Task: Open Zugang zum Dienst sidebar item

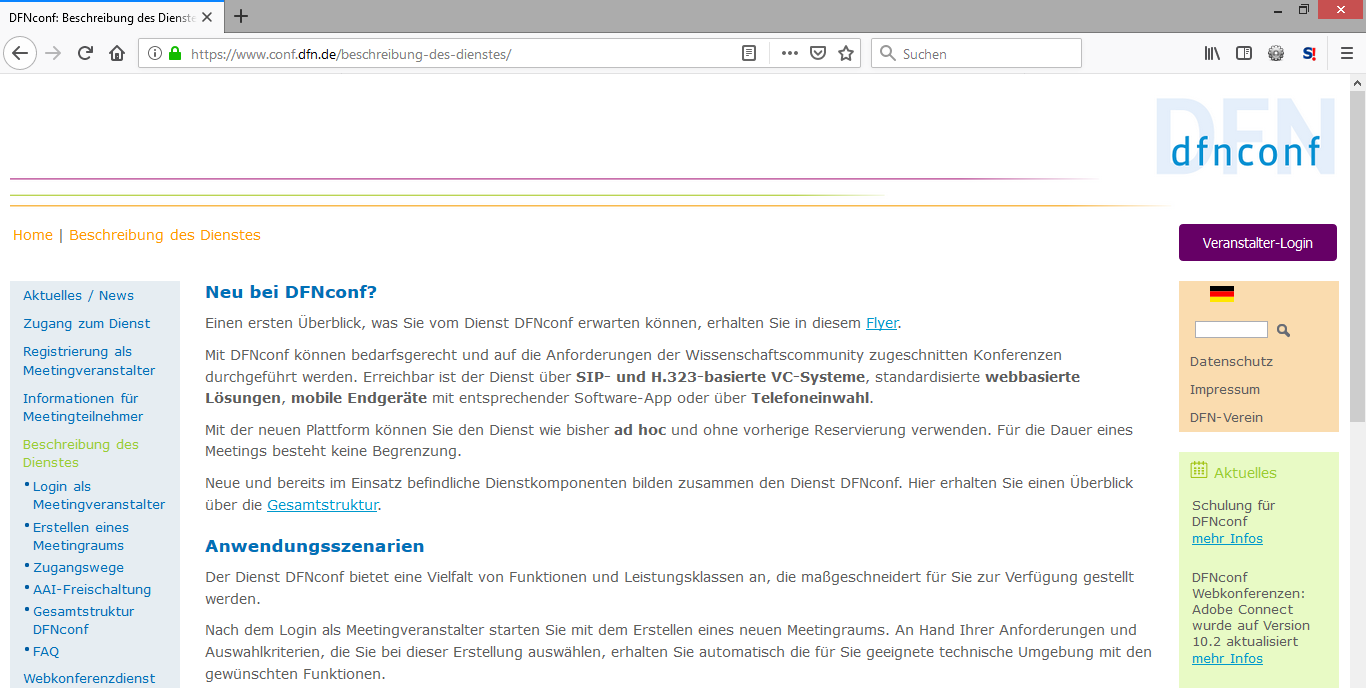Action: (87, 323)
